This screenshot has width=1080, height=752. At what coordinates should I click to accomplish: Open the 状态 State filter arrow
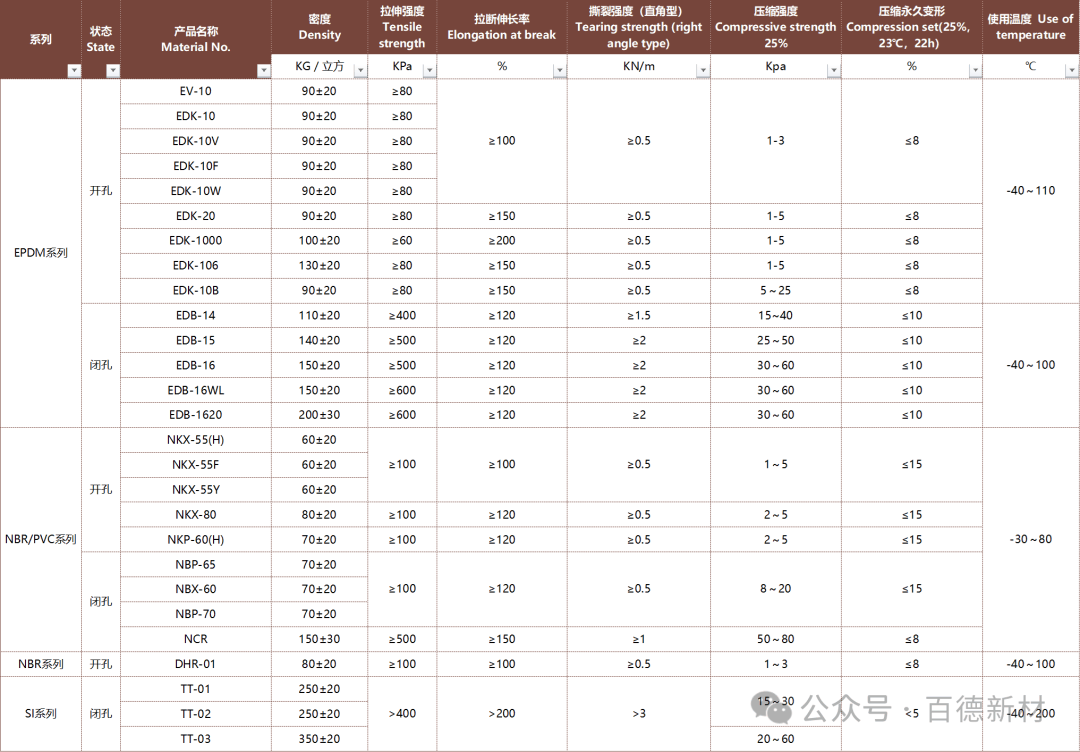(113, 70)
